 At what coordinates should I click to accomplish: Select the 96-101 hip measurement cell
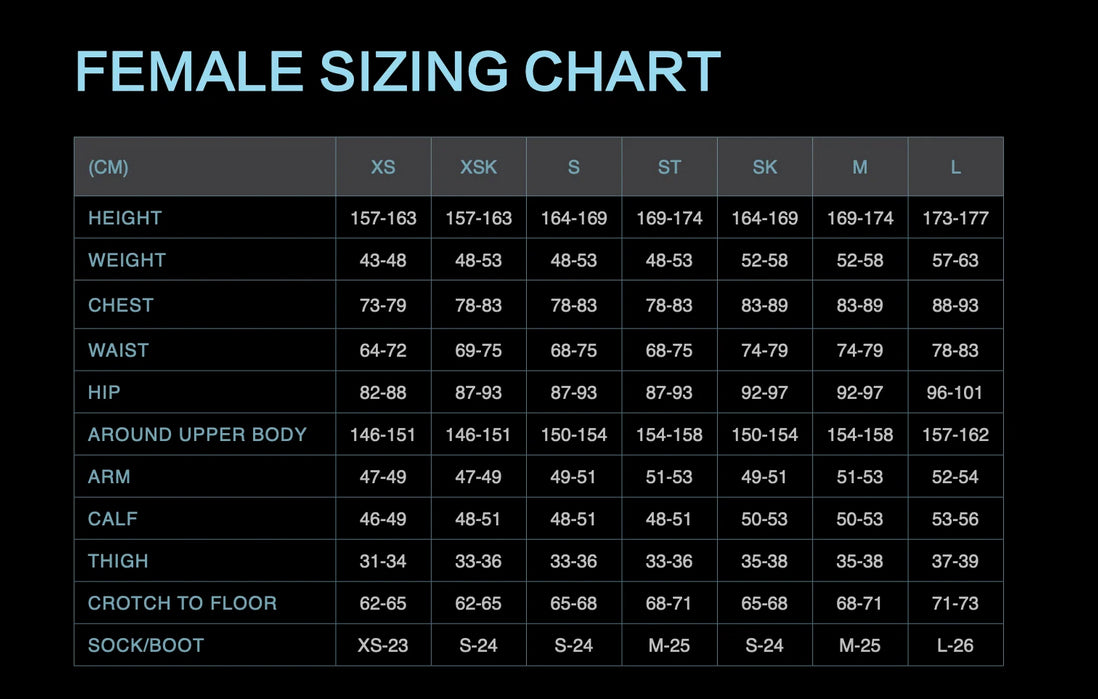coord(955,393)
